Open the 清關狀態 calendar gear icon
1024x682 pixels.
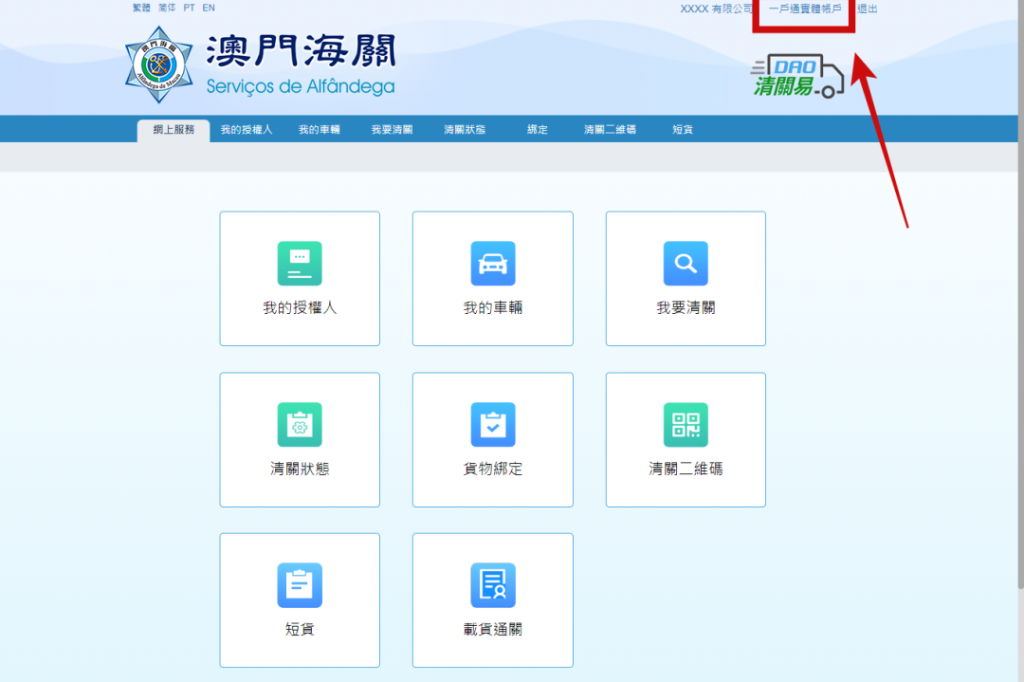tap(299, 425)
